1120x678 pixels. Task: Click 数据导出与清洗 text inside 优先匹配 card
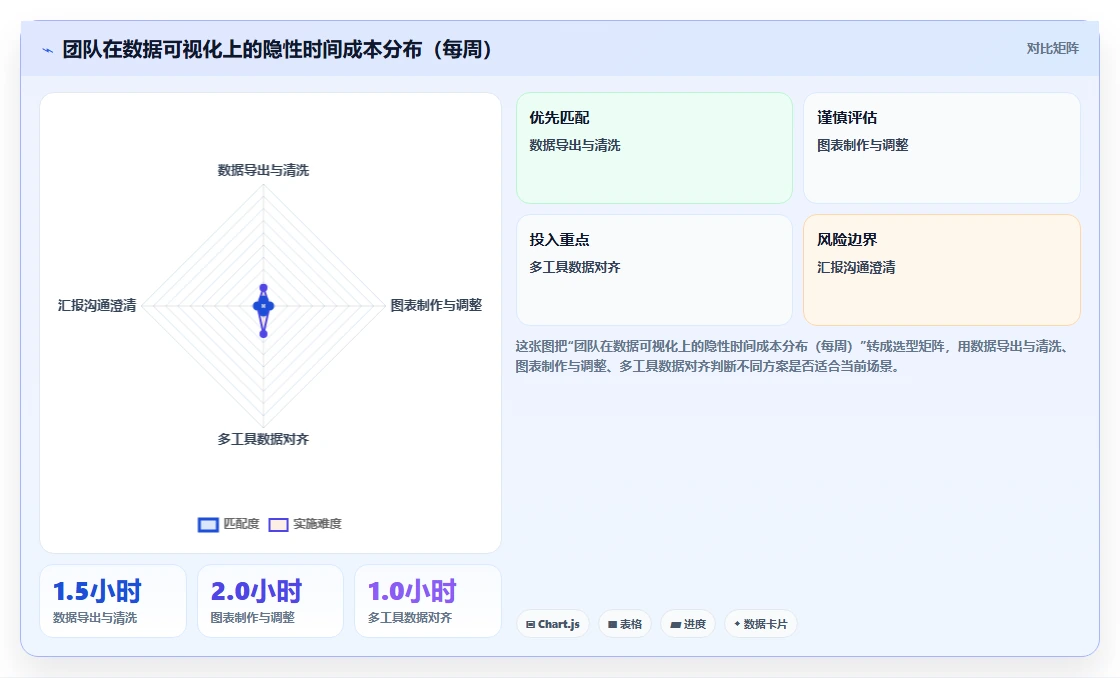(x=575, y=145)
